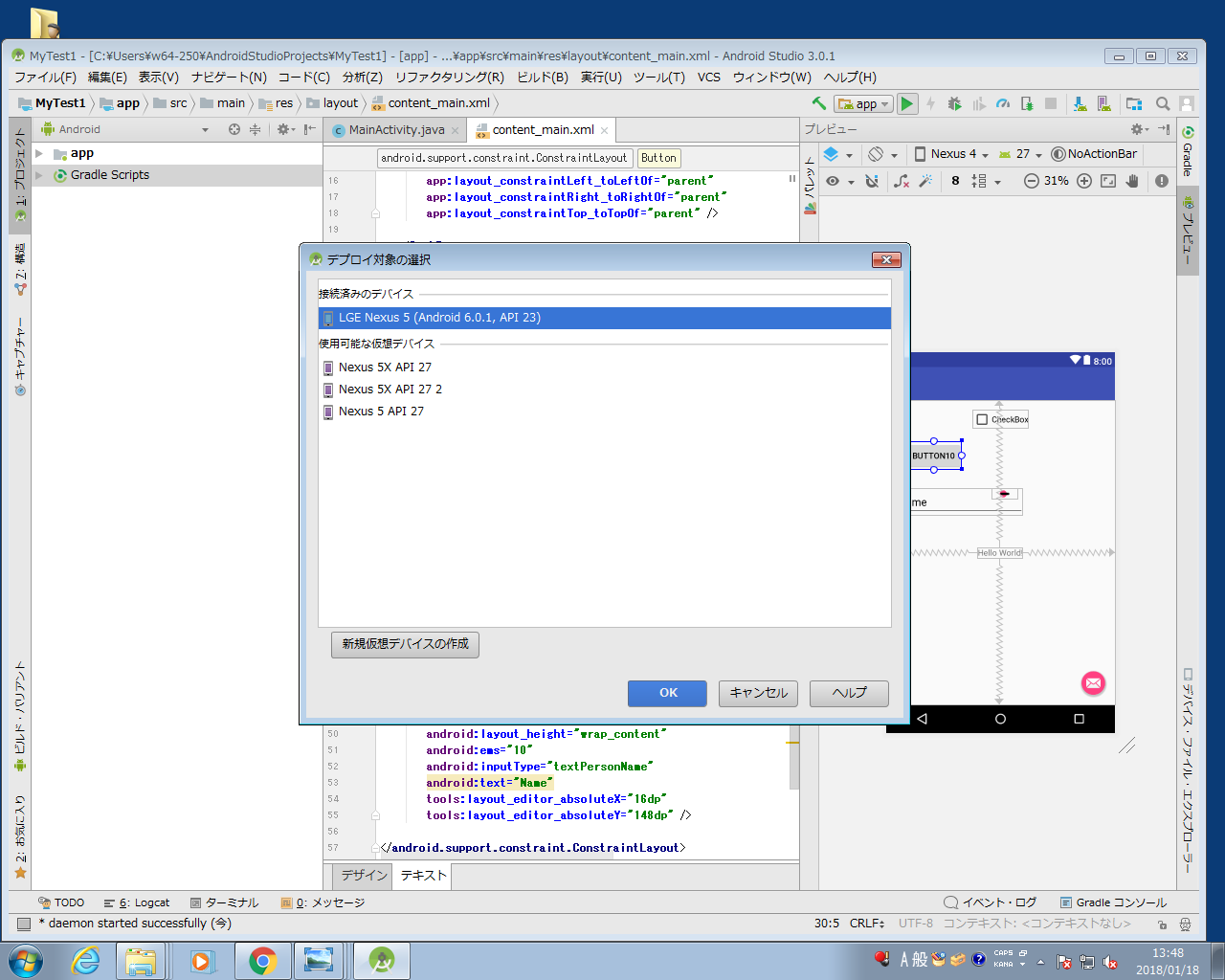Start debugging with the bug icon
This screenshot has width=1225, height=980.
click(x=955, y=103)
